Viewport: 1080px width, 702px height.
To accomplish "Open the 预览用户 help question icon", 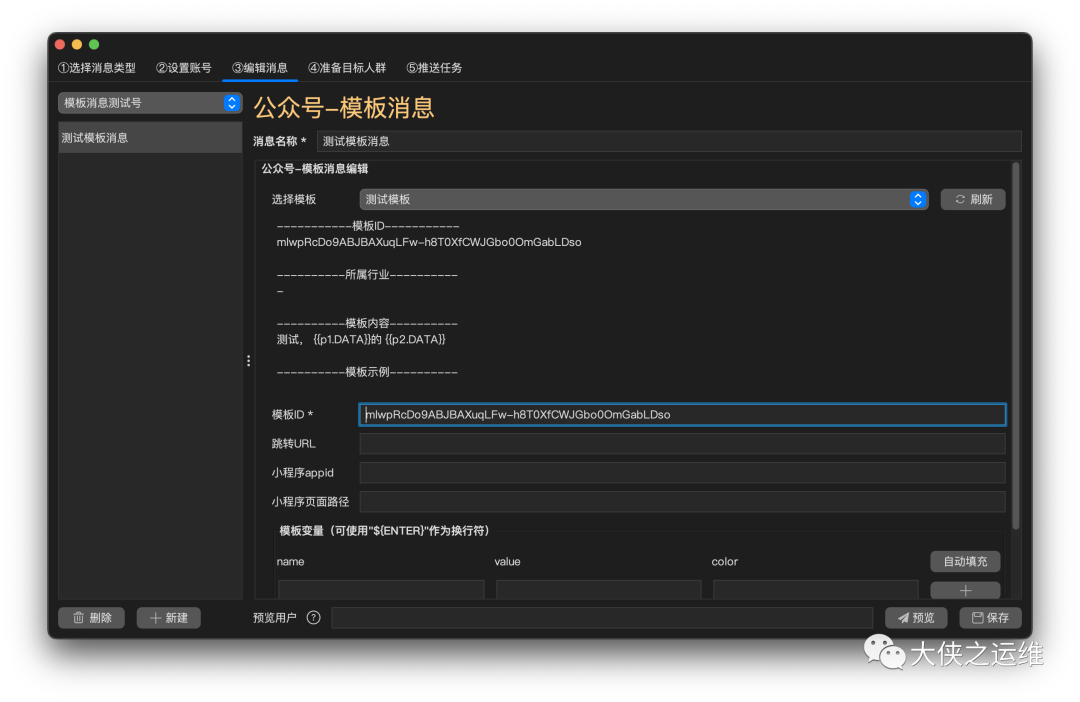I will (313, 617).
